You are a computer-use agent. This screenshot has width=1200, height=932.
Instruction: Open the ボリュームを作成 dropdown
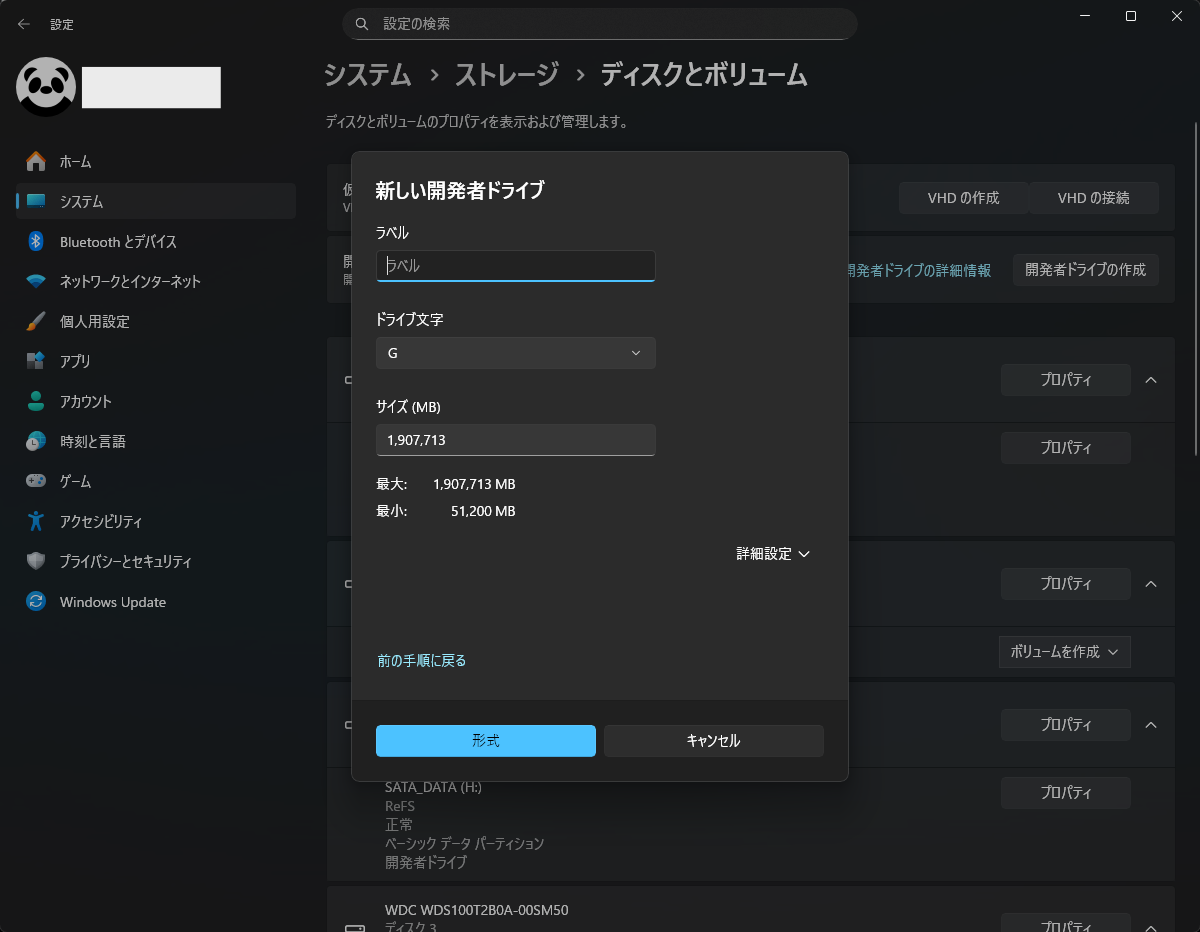tap(1064, 652)
